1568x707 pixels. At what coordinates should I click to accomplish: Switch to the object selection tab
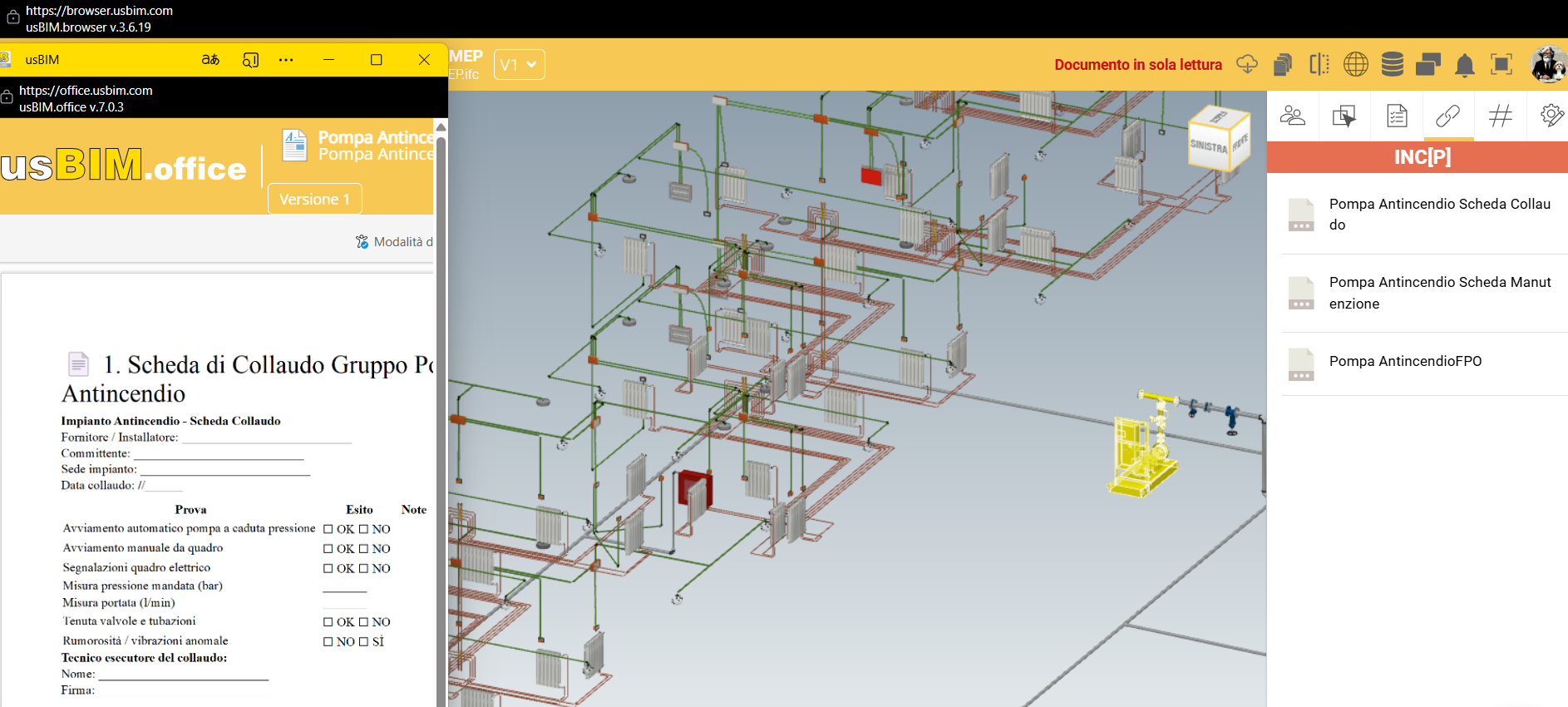click(1344, 116)
